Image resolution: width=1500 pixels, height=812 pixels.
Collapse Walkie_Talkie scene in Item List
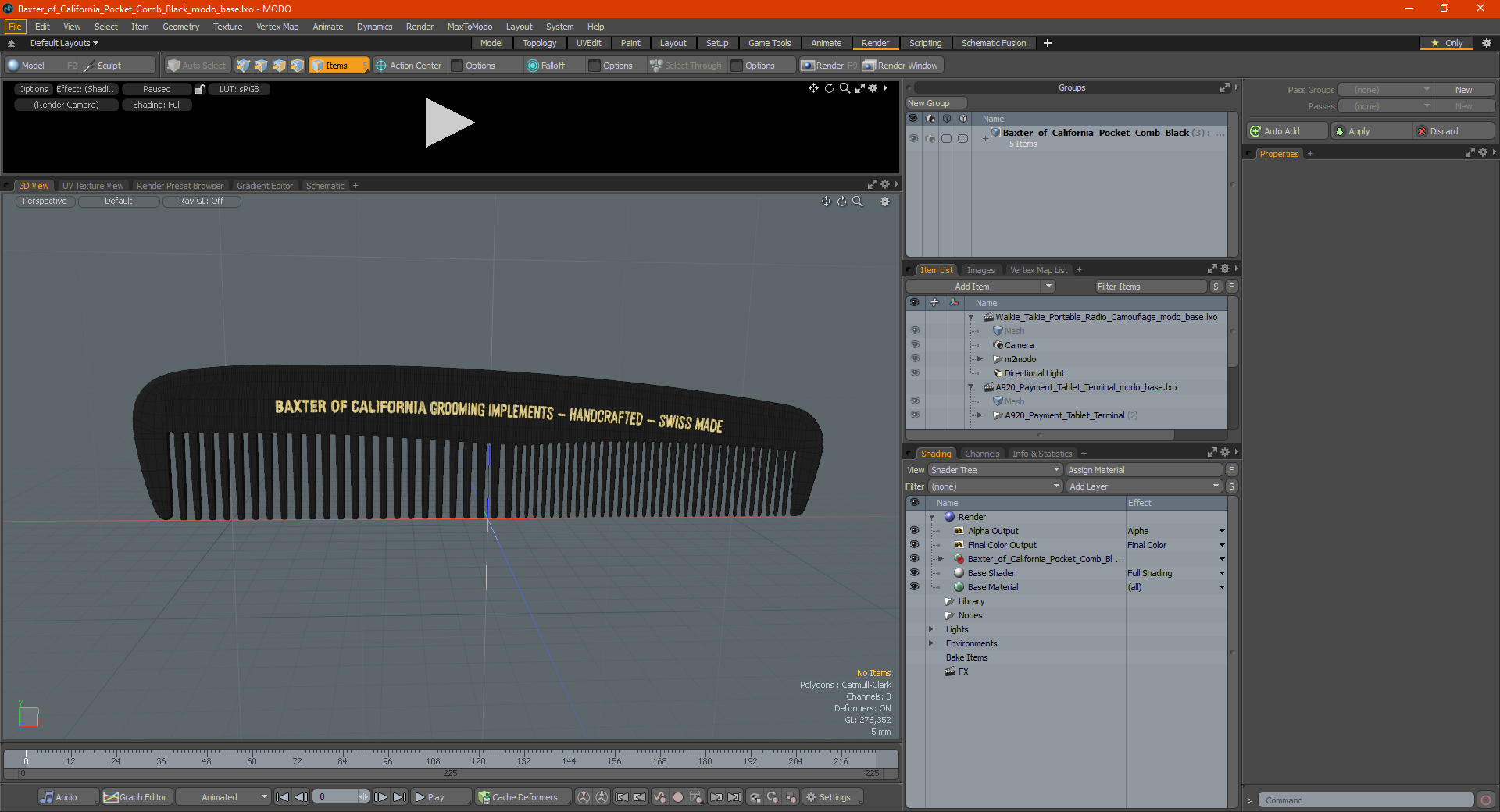971,317
